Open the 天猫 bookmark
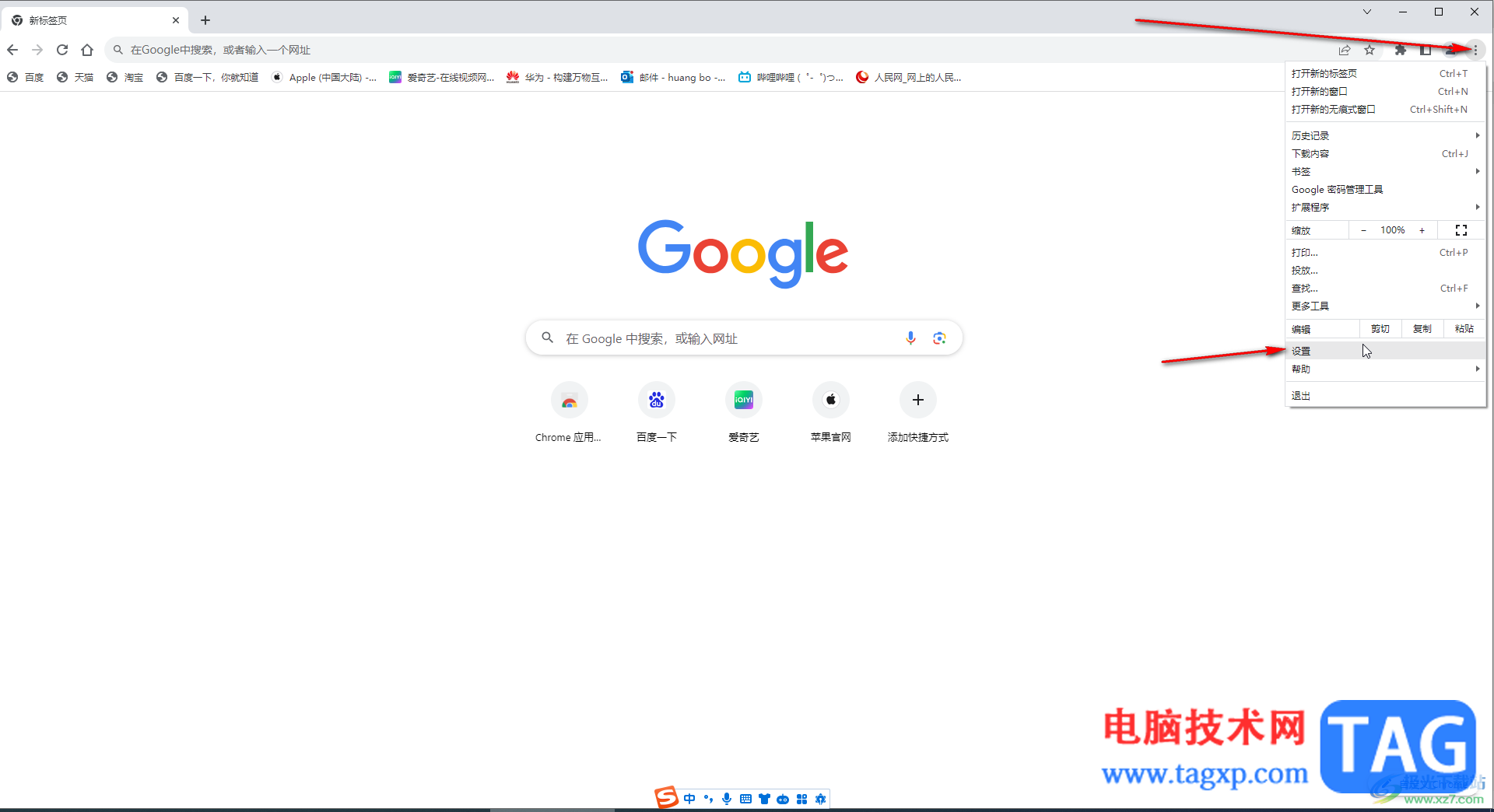Image resolution: width=1494 pixels, height=812 pixels. (x=75, y=77)
